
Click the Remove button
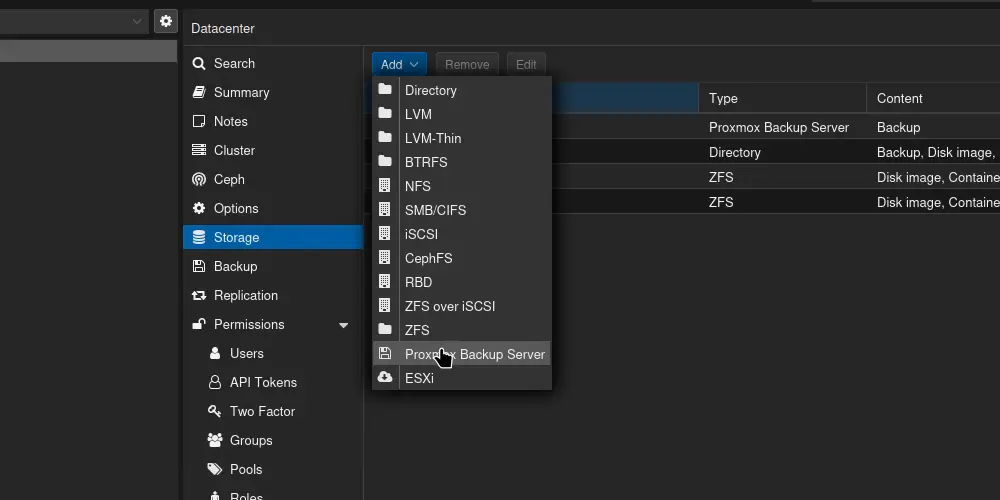[x=467, y=64]
